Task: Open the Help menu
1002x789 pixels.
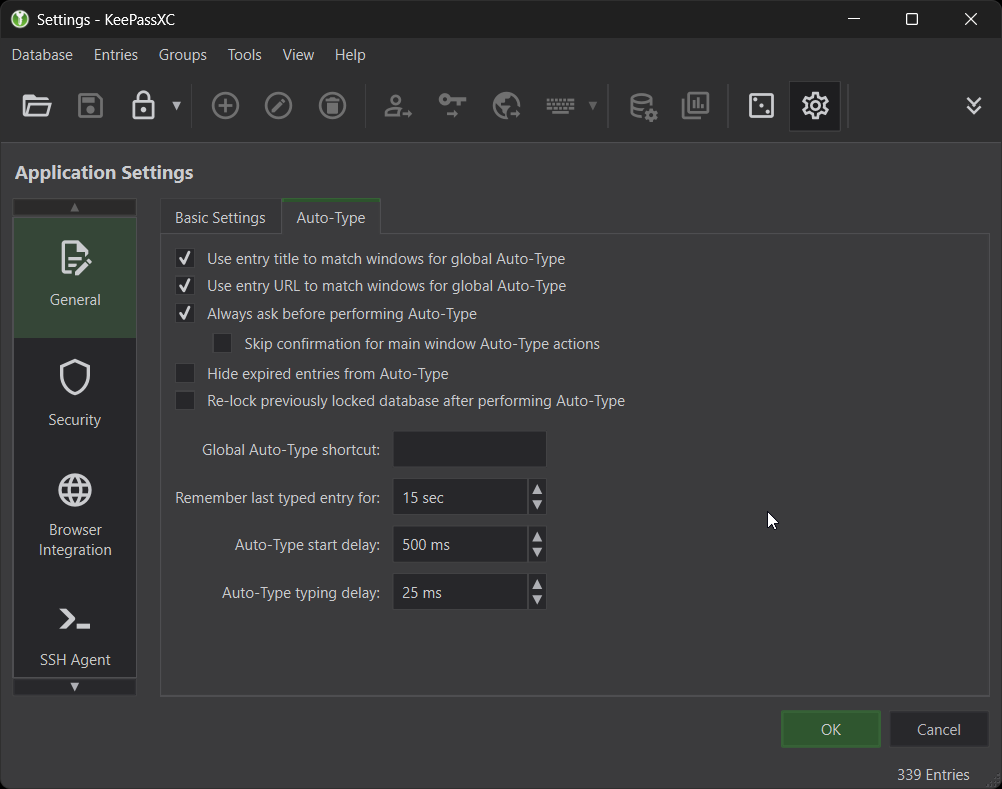Action: click(x=350, y=55)
